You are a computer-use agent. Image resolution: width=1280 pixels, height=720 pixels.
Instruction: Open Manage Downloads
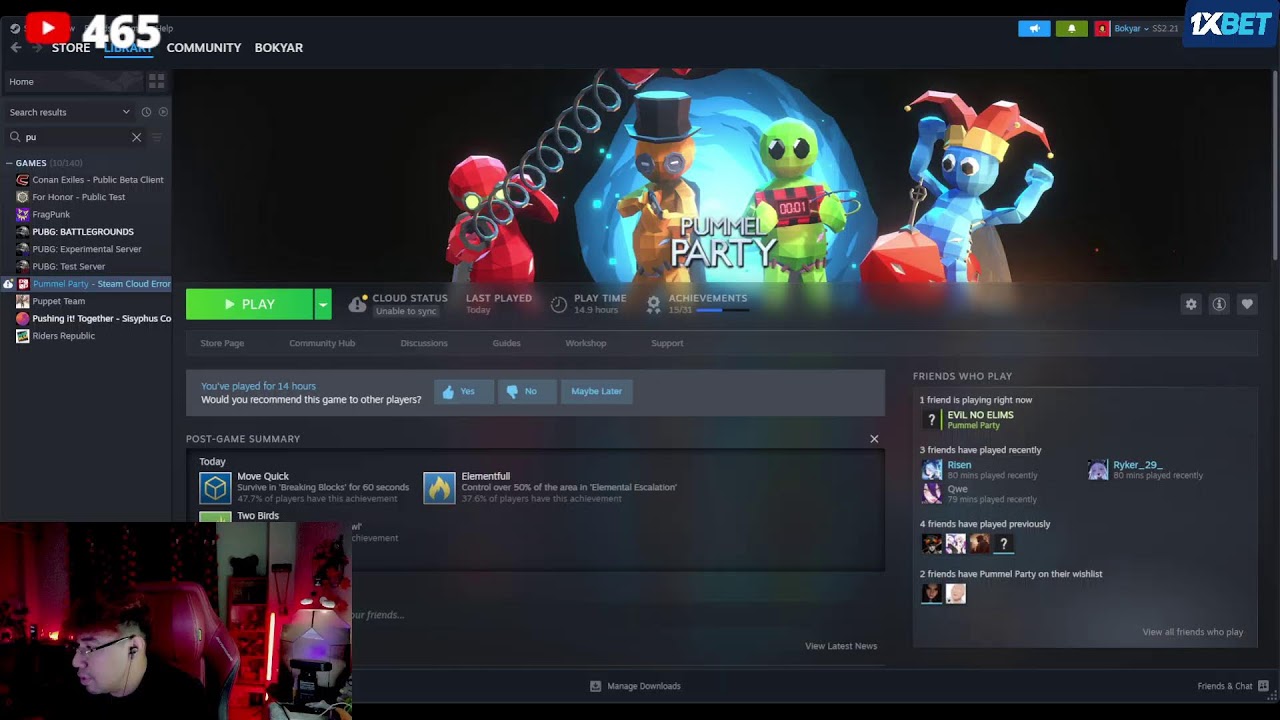tap(636, 686)
